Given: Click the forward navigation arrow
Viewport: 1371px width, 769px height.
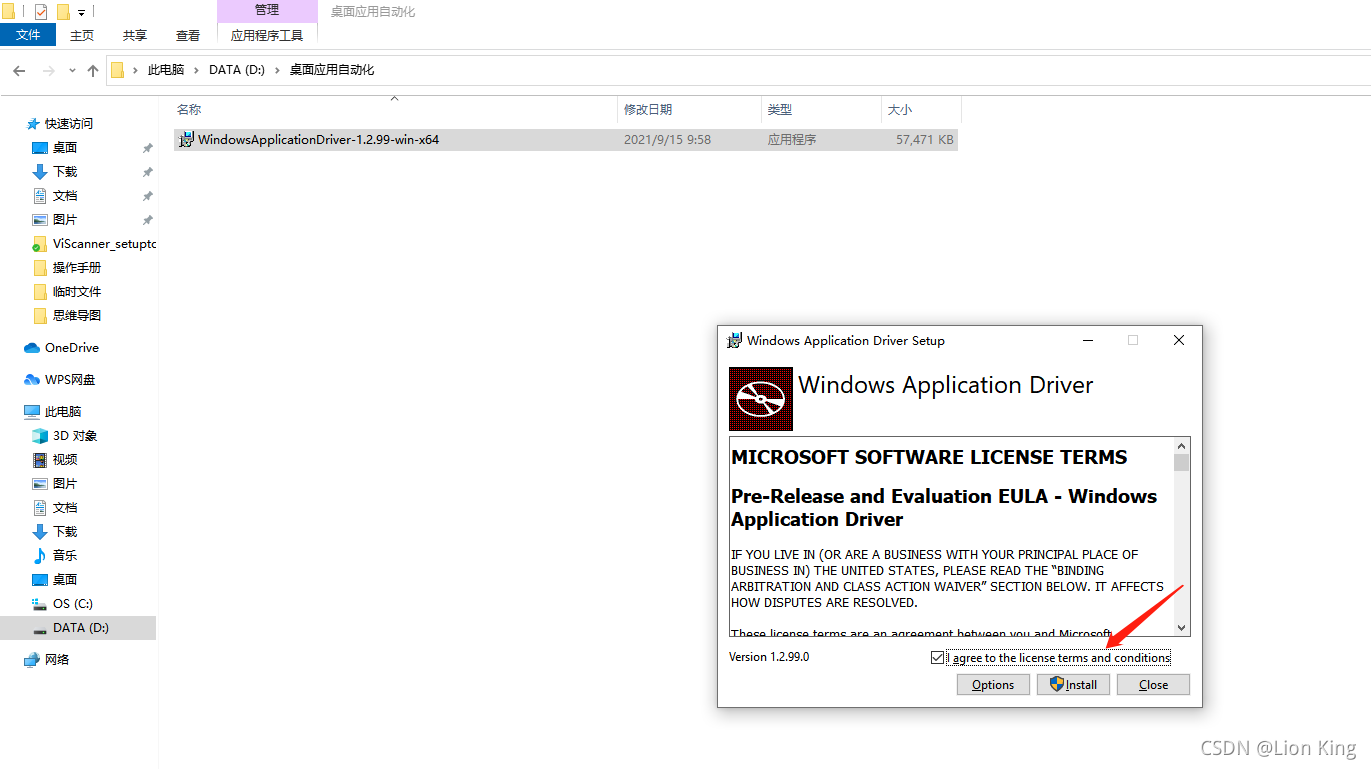Looking at the screenshot, I should (x=48, y=71).
